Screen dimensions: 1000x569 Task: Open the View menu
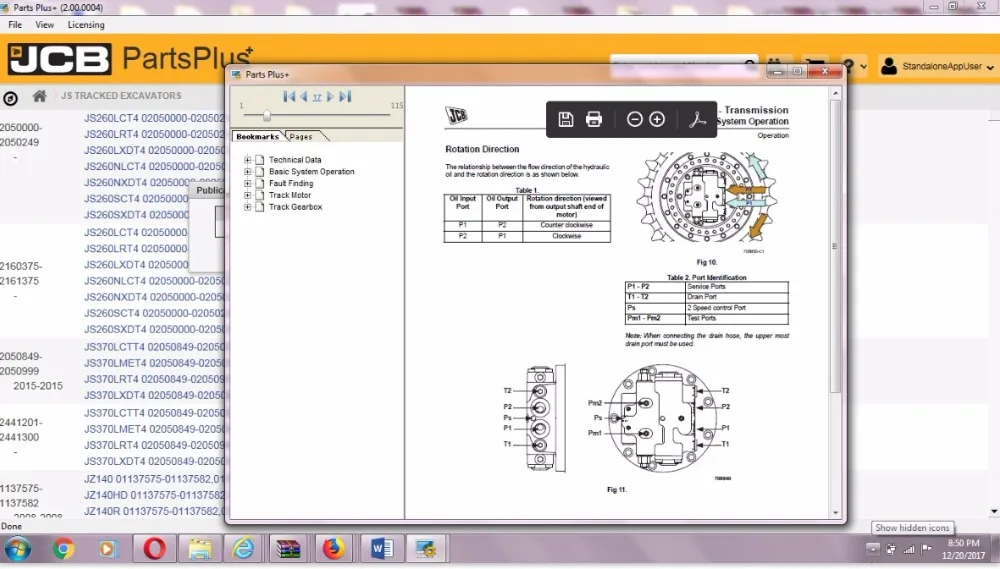tap(44, 25)
